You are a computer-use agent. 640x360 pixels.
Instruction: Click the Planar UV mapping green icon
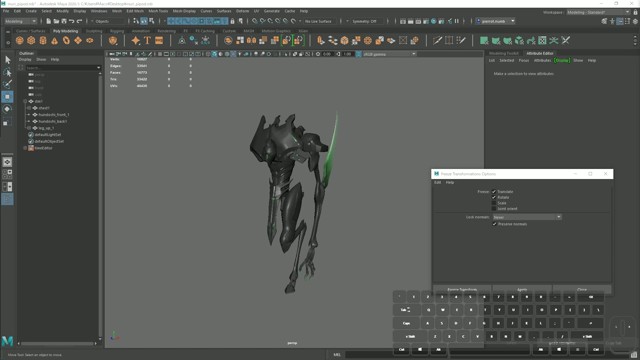pos(484,40)
